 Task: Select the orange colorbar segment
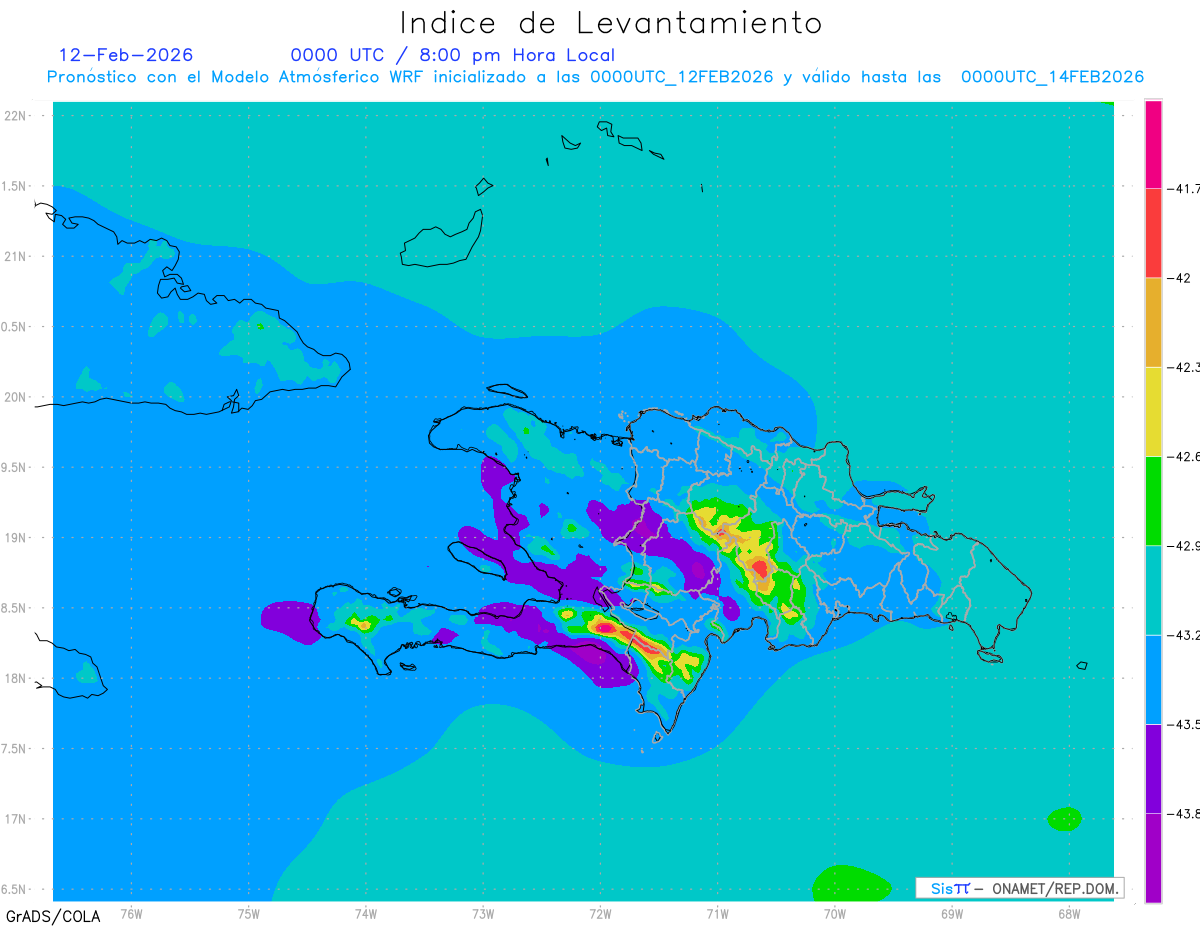click(x=1153, y=322)
